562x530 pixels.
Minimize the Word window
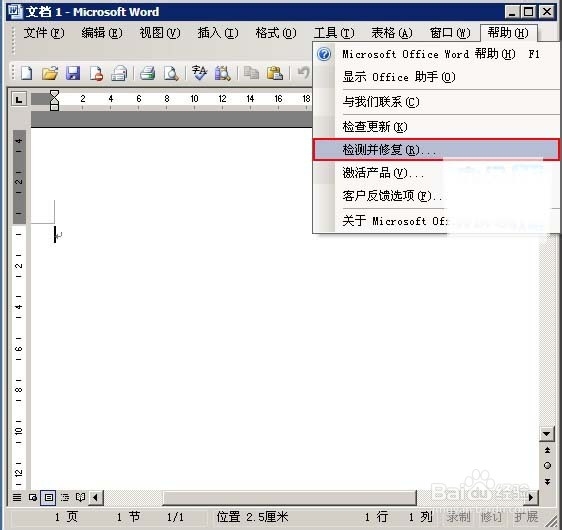(x=512, y=12)
